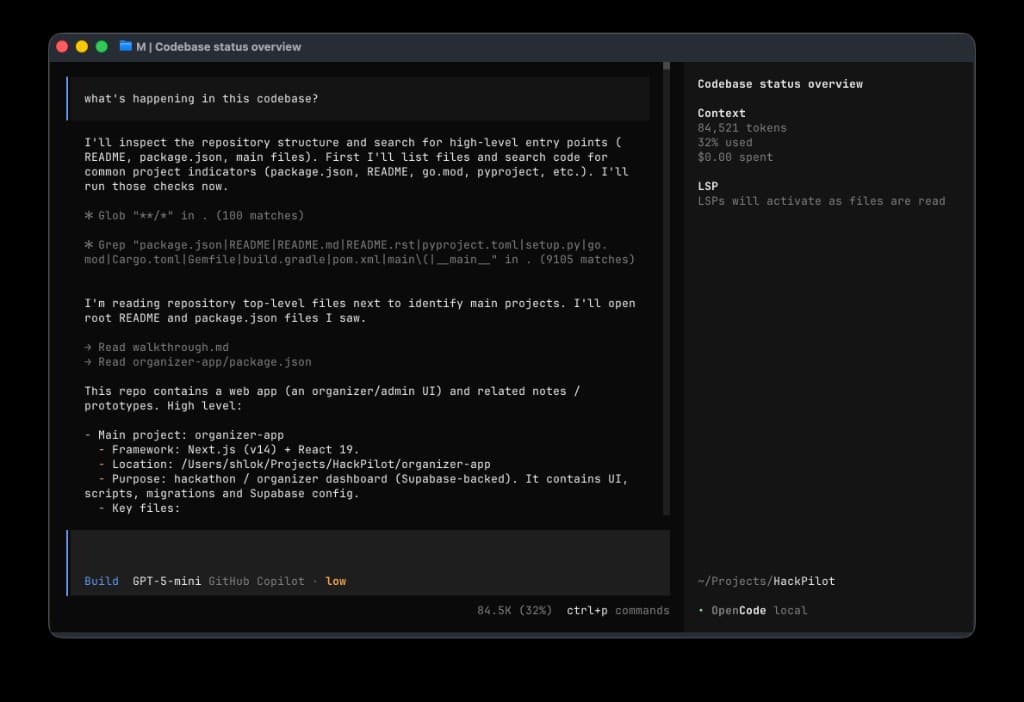This screenshot has width=1024, height=702.
Task: Click the Glob "**/*" tool call line
Action: tap(194, 215)
